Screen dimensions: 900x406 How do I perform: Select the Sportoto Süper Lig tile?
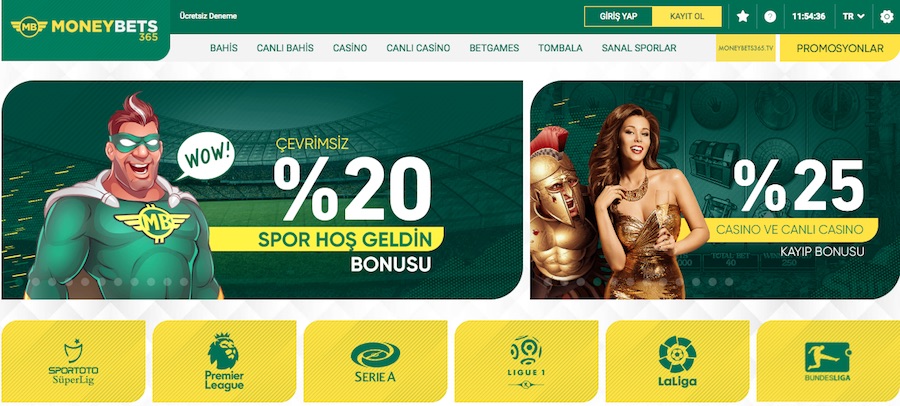(73, 361)
